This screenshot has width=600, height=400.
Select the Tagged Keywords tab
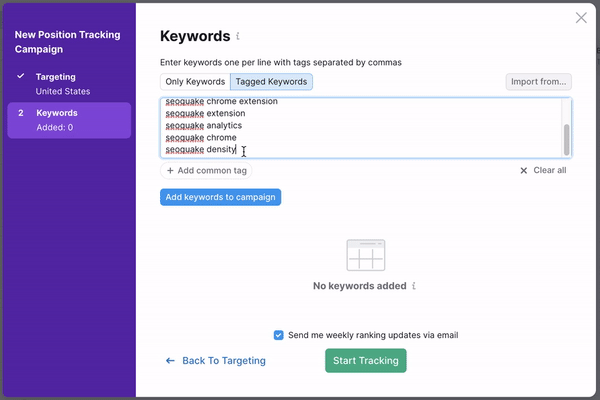(271, 82)
